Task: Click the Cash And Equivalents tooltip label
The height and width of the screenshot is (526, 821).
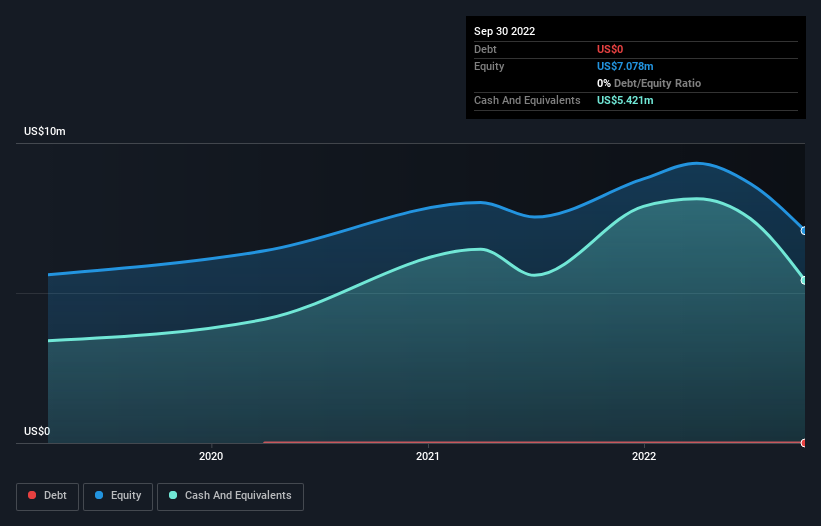Action: click(x=527, y=100)
